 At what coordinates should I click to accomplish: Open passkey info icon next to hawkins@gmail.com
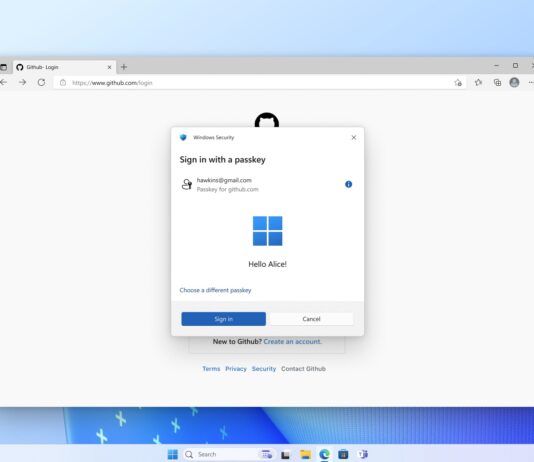pos(348,184)
